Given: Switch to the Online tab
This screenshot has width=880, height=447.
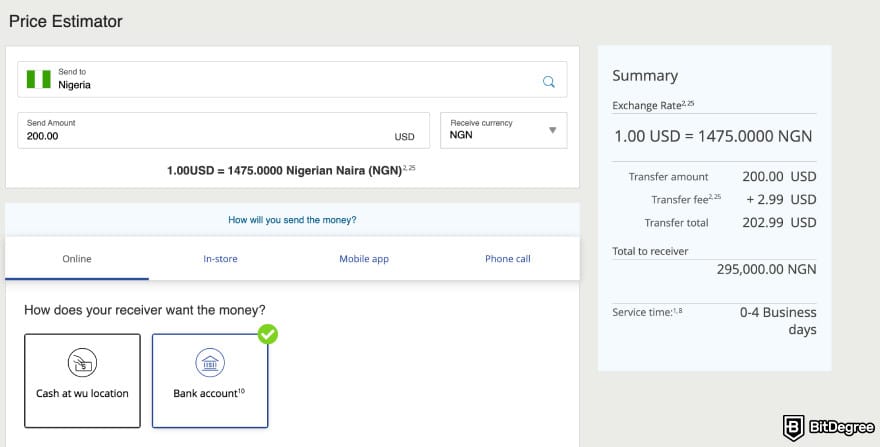Looking at the screenshot, I should pyautogui.click(x=77, y=259).
